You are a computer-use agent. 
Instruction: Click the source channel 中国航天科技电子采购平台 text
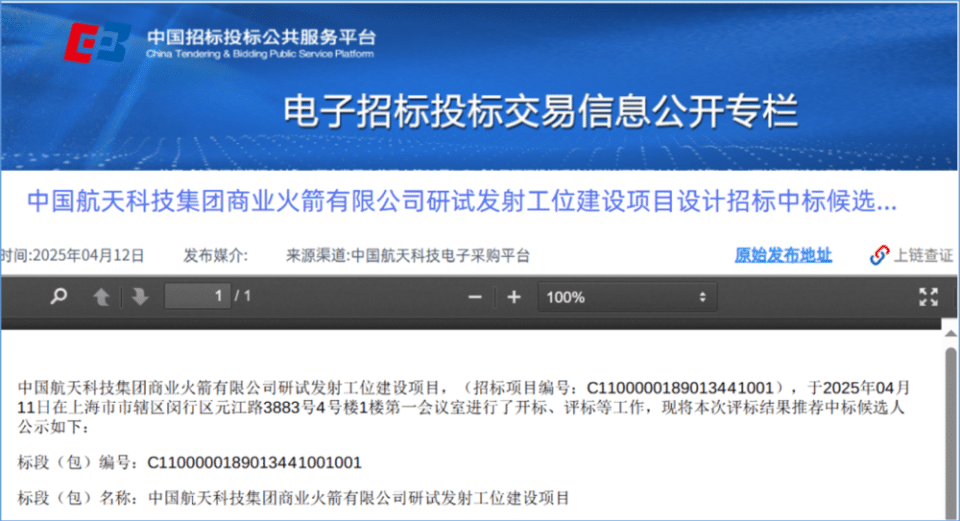[x=440, y=256]
